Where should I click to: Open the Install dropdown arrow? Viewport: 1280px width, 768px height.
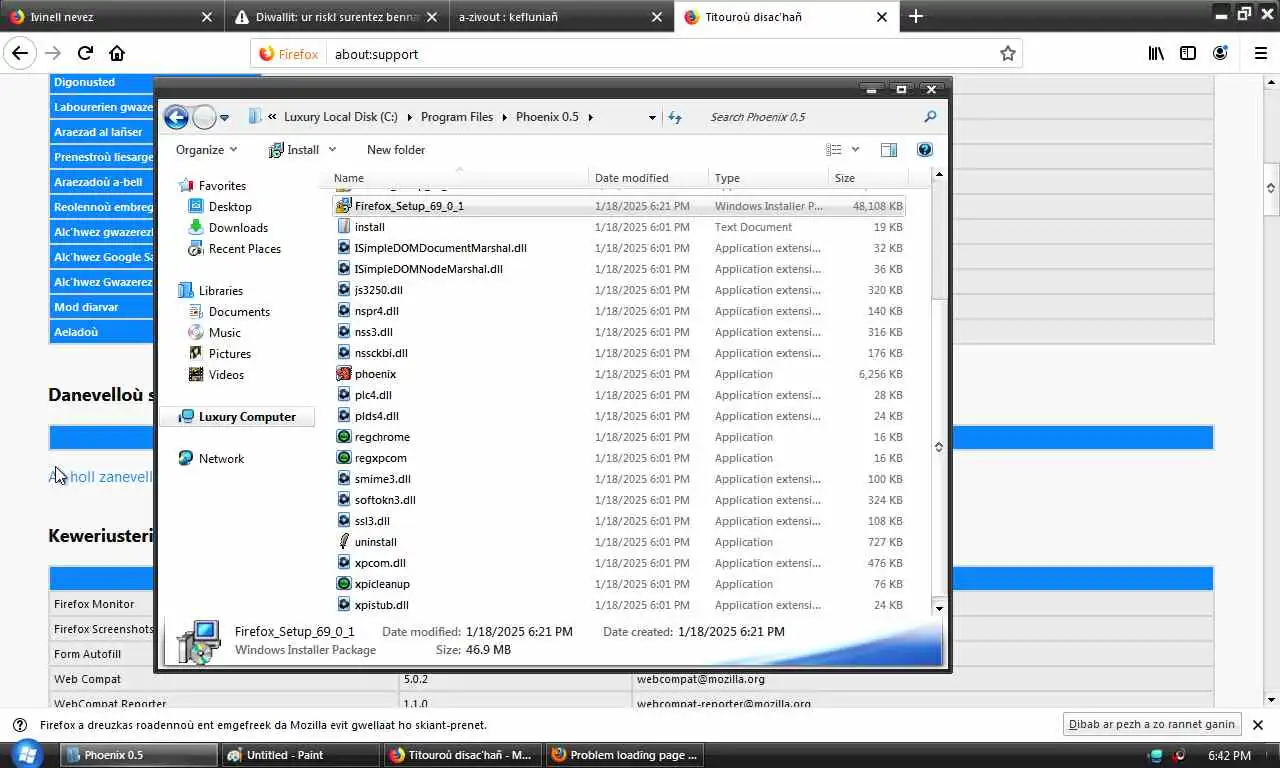pyautogui.click(x=332, y=150)
